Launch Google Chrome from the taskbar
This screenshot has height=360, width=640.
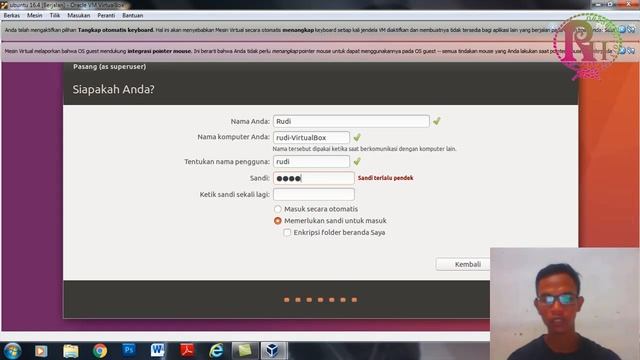100,351
